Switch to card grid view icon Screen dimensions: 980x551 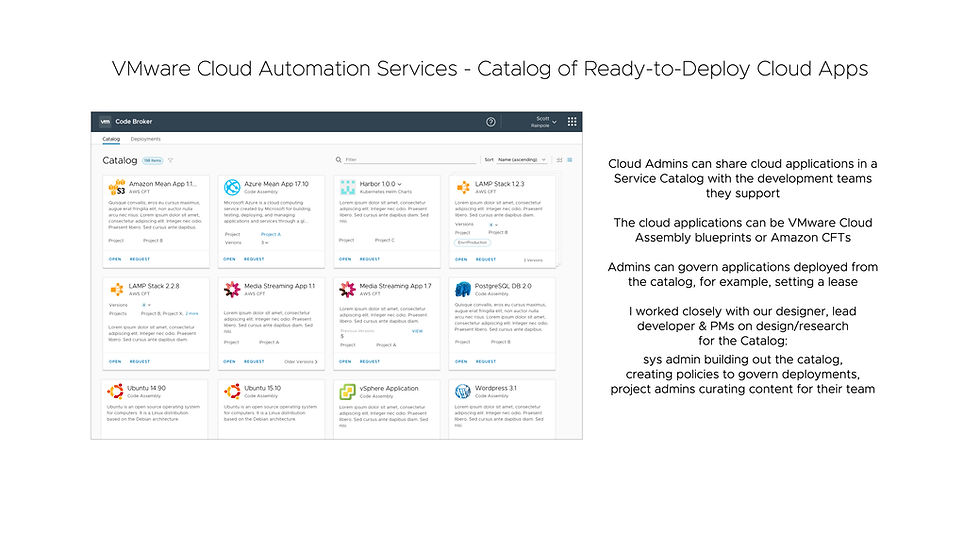pos(569,160)
